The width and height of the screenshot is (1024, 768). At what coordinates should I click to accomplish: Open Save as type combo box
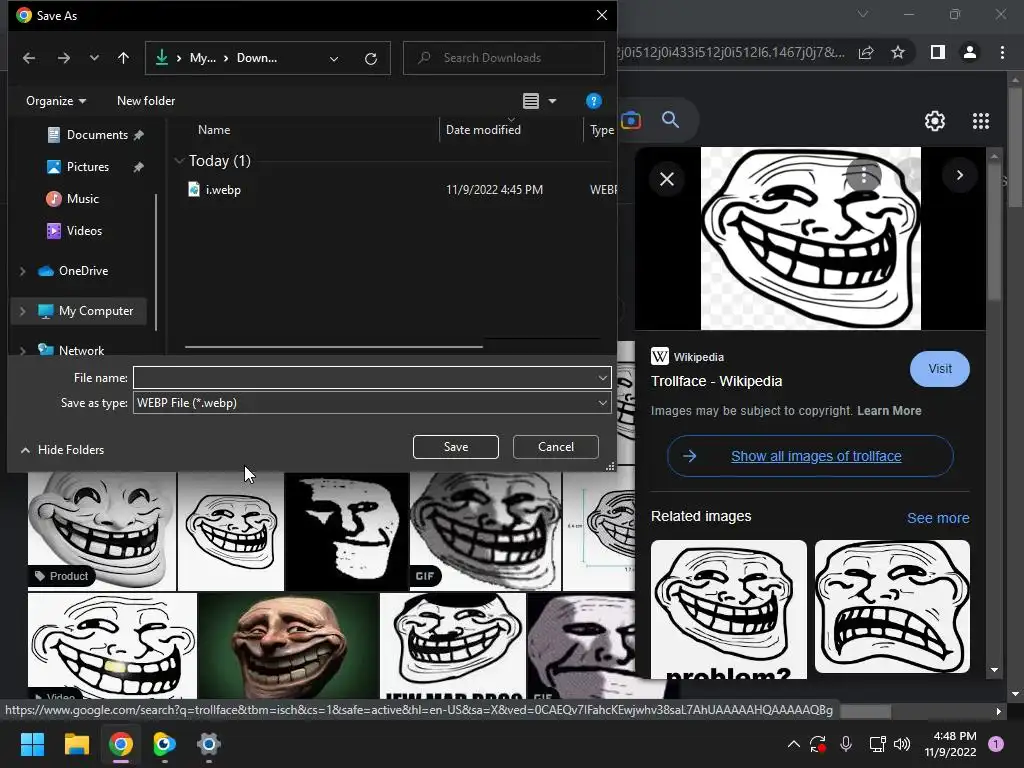(x=372, y=403)
